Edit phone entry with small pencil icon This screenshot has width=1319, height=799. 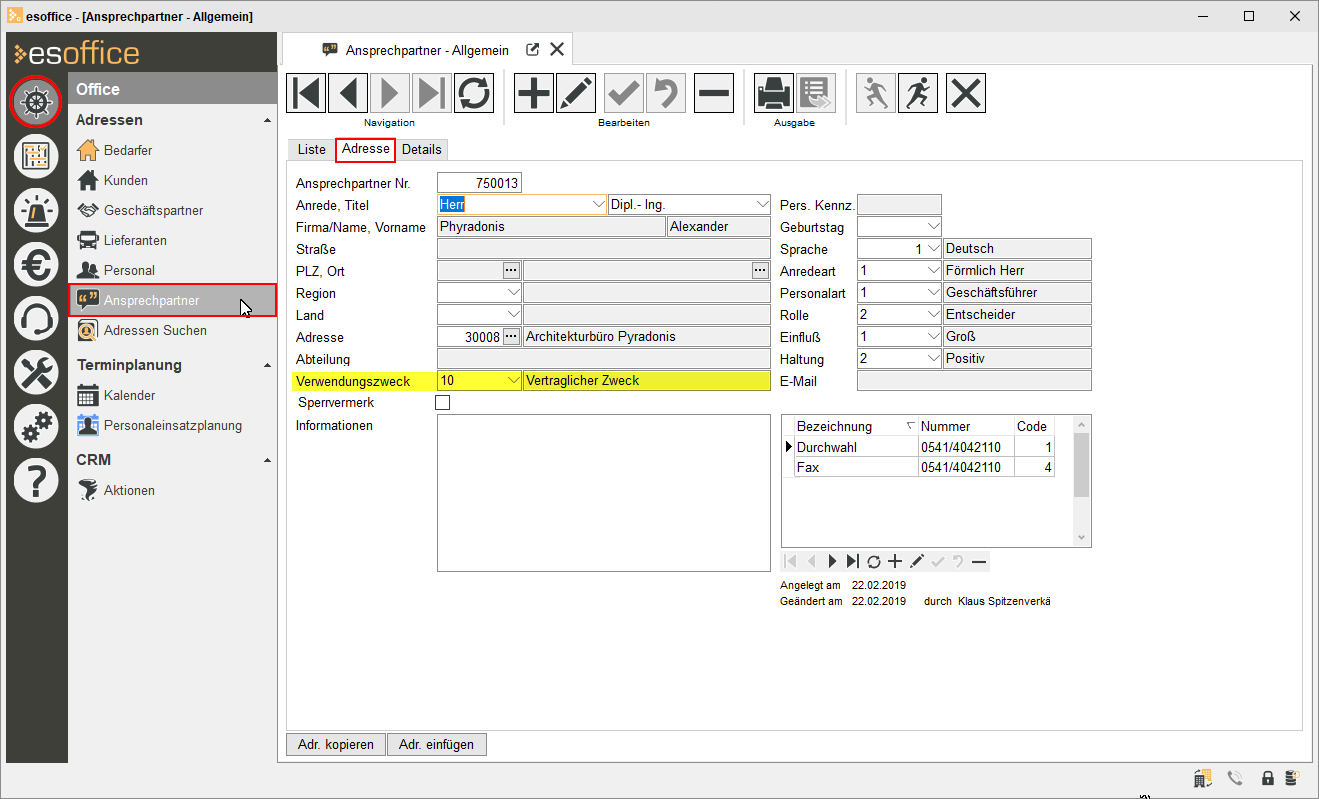[917, 562]
